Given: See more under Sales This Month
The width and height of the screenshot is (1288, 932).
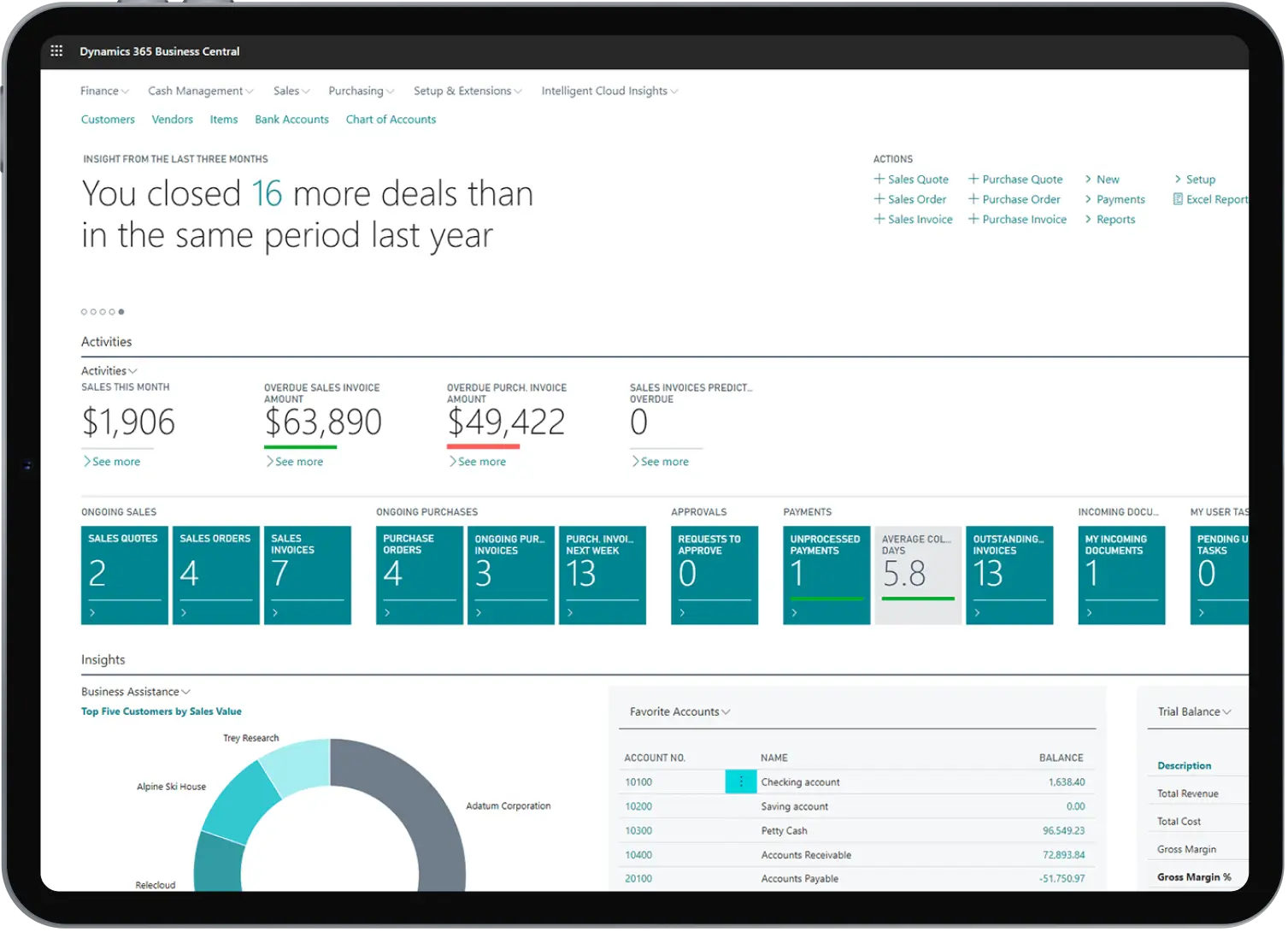Looking at the screenshot, I should pyautogui.click(x=112, y=462).
